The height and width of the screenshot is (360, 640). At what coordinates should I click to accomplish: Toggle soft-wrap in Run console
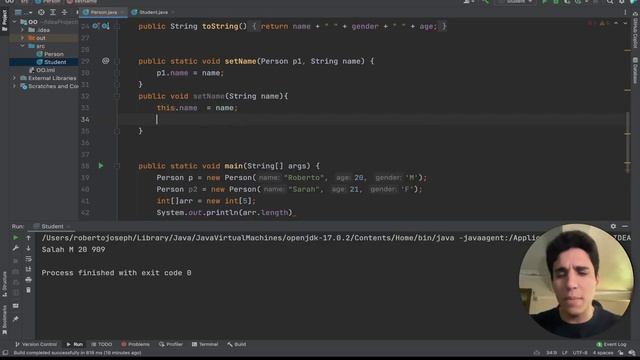pyautogui.click(x=28, y=259)
